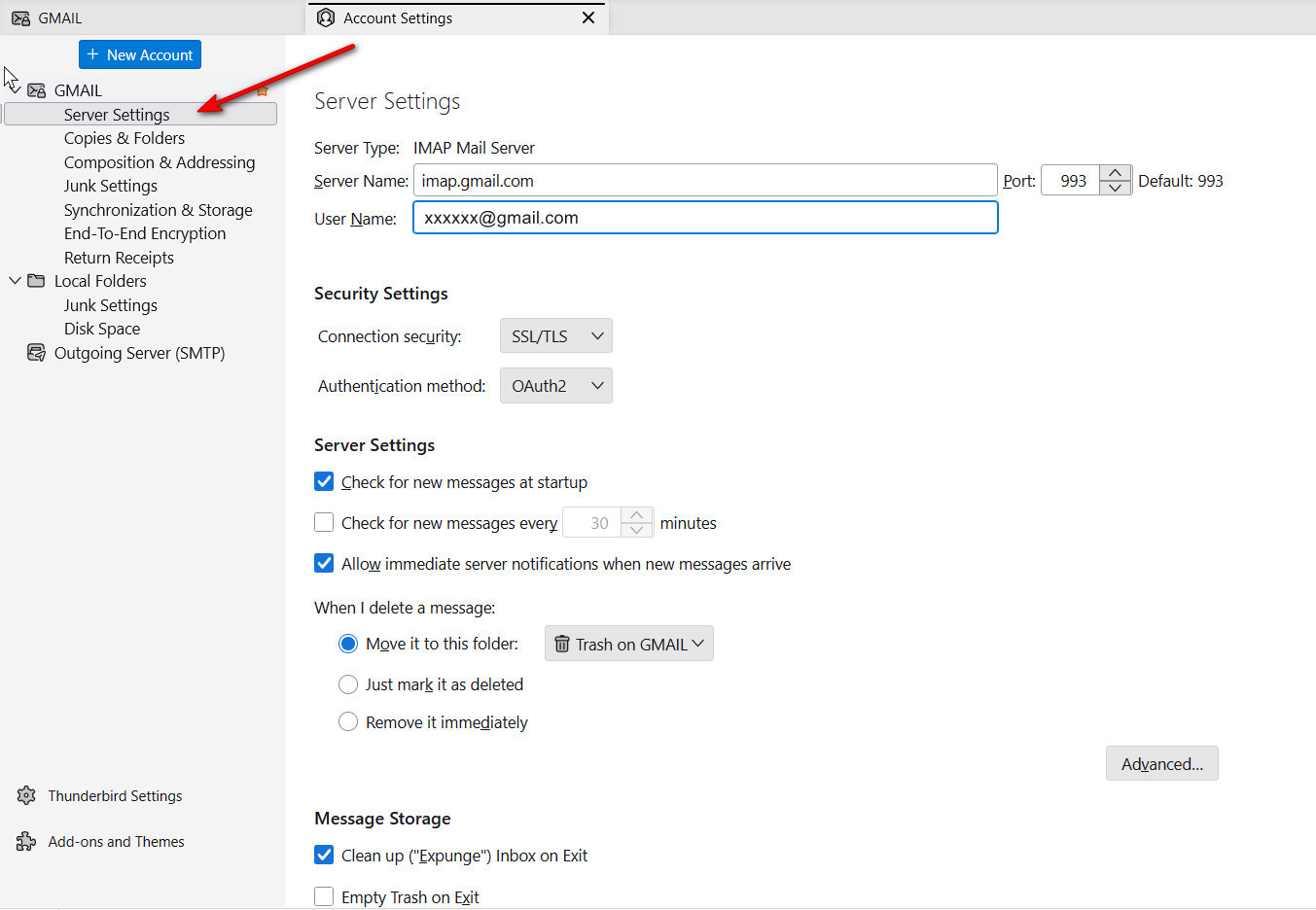The image size is (1316, 910).
Task: Click the New Account button
Action: 140,55
